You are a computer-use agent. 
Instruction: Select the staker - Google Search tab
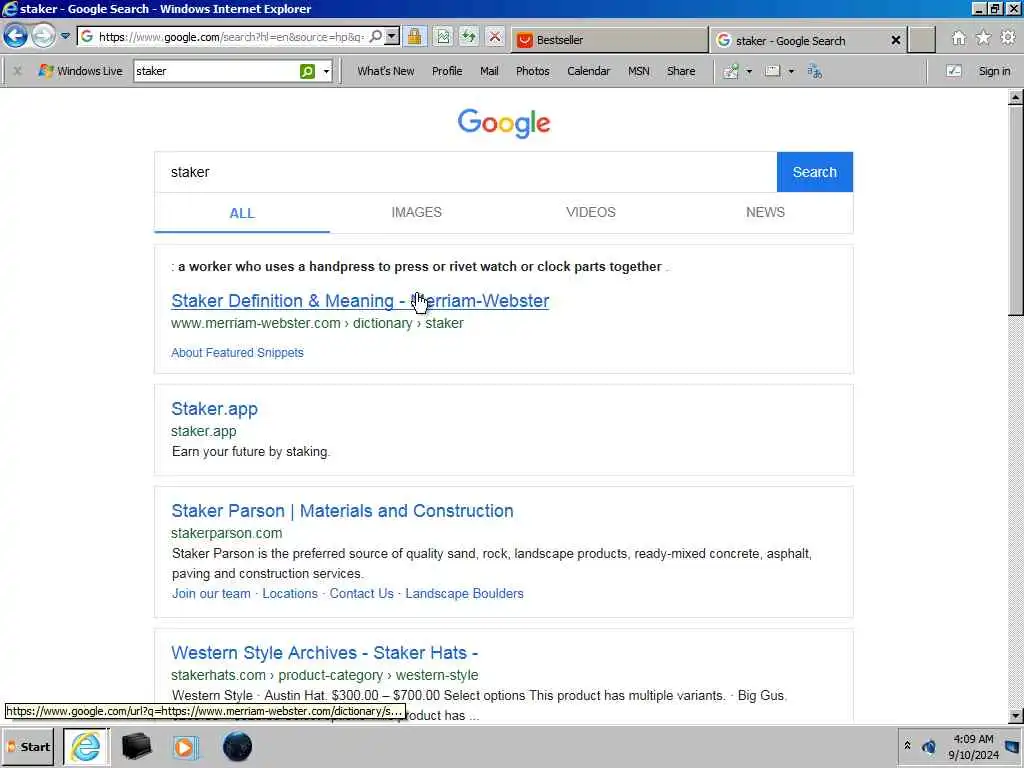[x=801, y=40]
